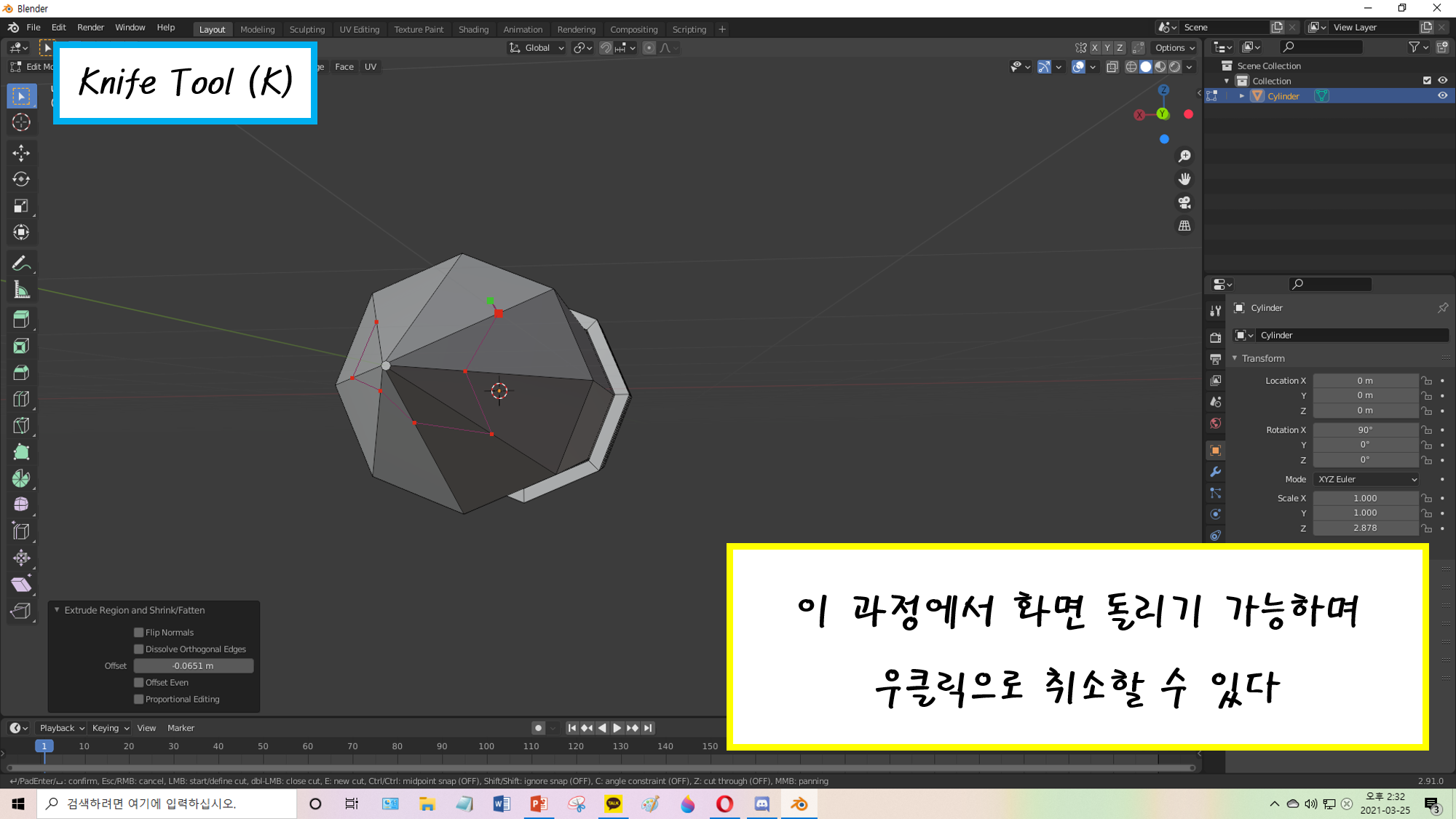The height and width of the screenshot is (819, 1456).
Task: Select the Loop Cut tool
Action: (21, 399)
